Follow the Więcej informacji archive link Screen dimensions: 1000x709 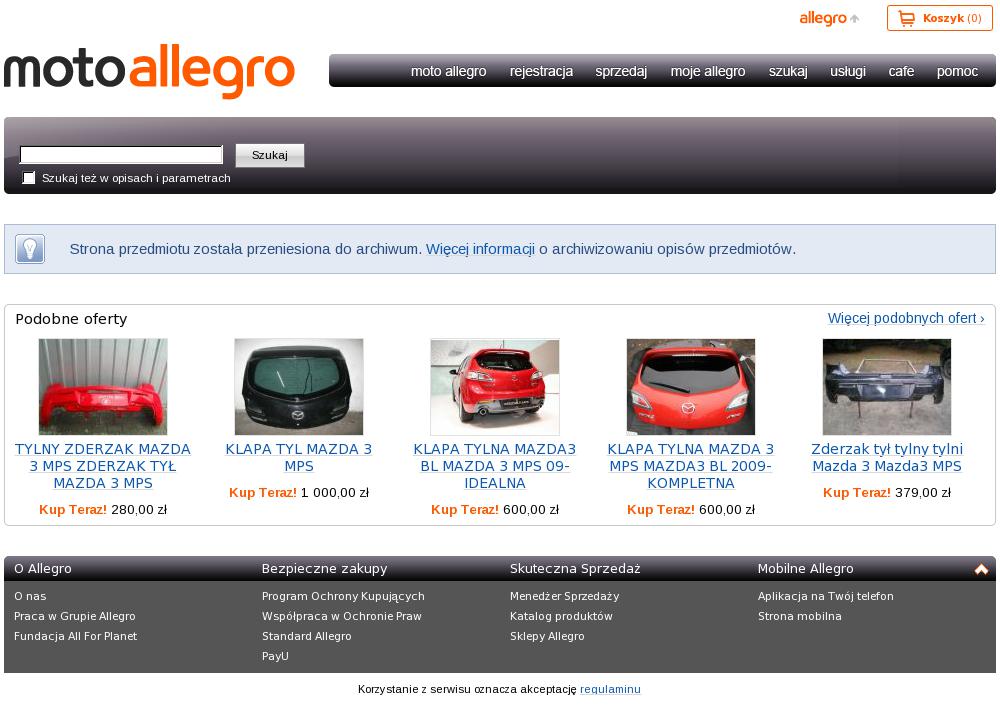[480, 249]
